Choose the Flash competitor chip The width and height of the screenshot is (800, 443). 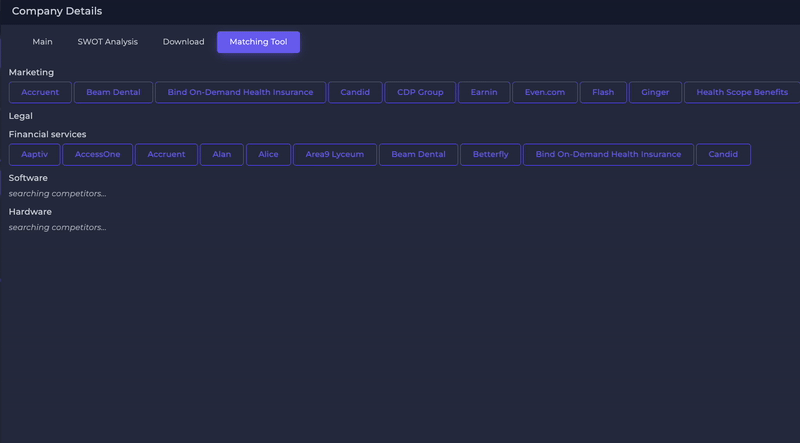(x=603, y=92)
